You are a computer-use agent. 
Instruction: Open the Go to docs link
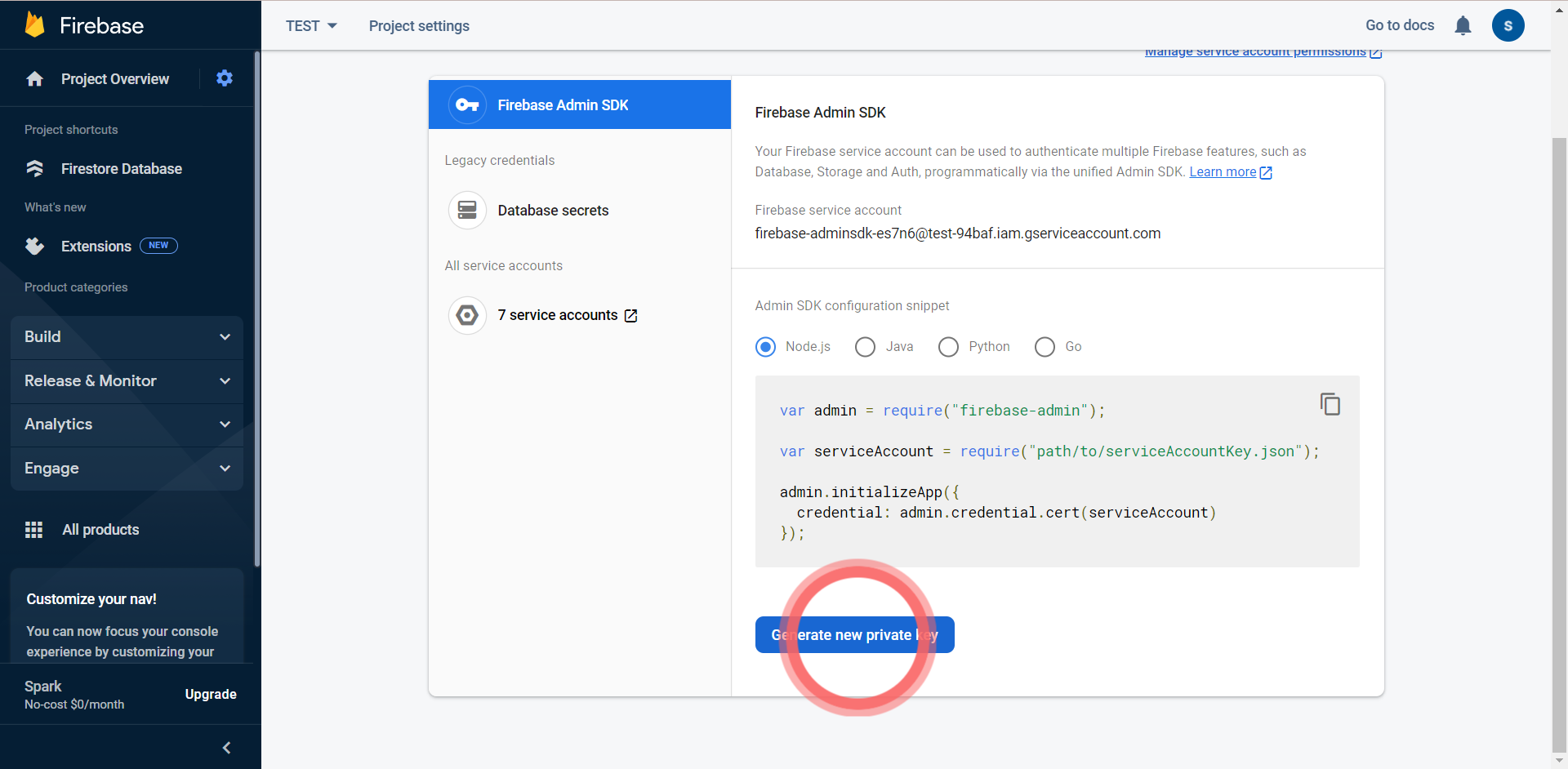coord(1400,25)
